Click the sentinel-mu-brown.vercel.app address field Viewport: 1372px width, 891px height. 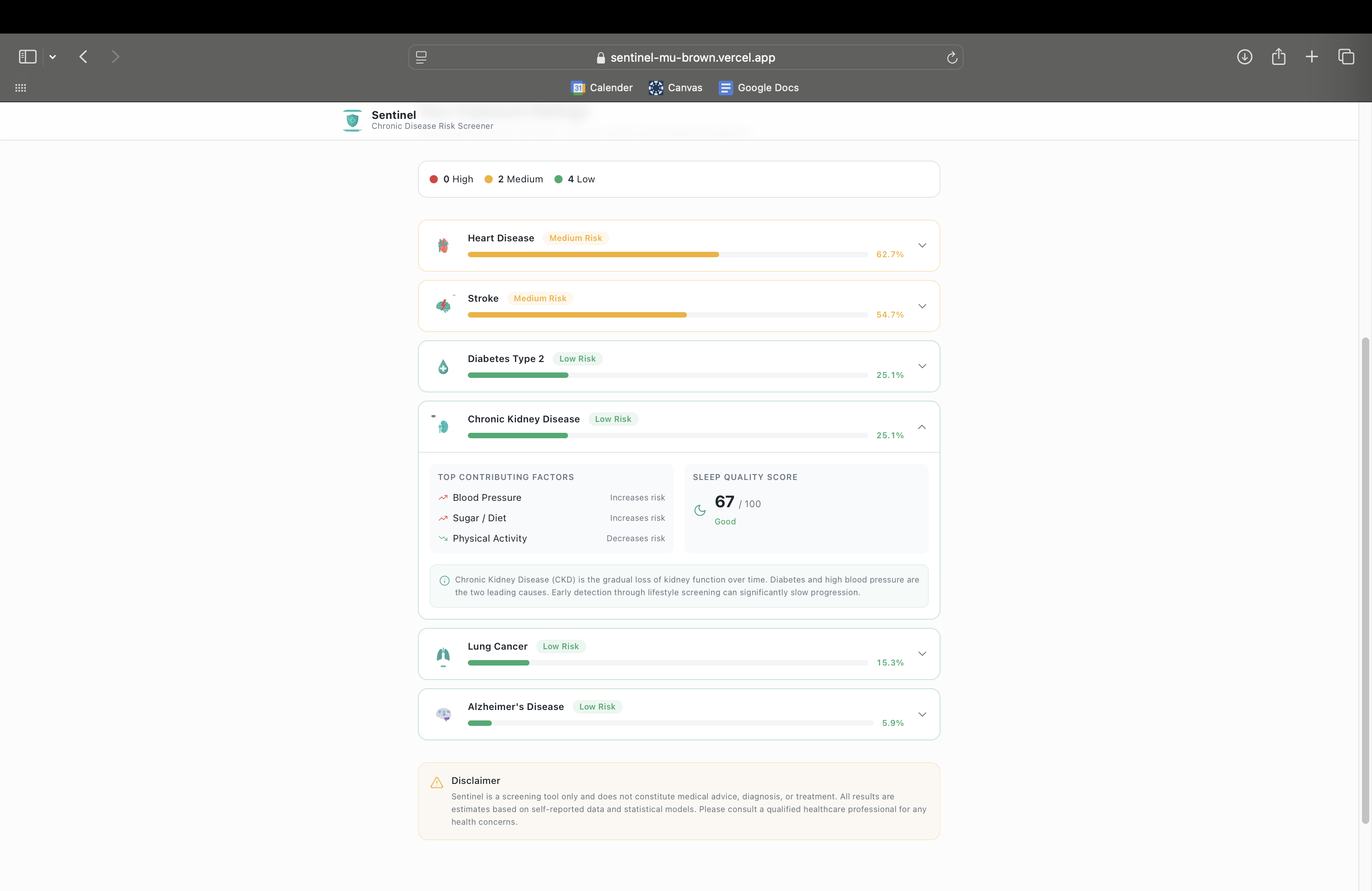pyautogui.click(x=686, y=58)
